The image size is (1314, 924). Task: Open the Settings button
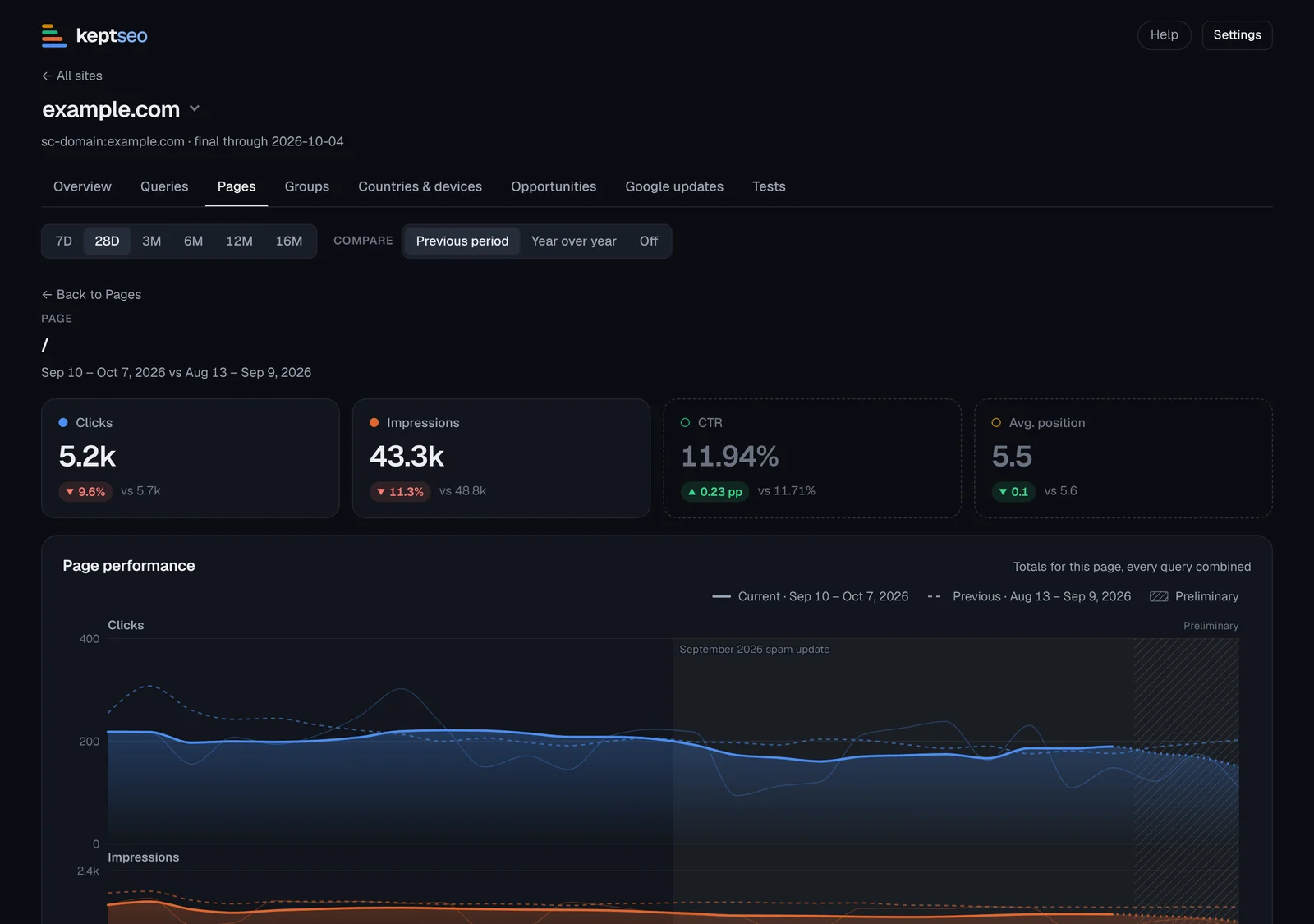[1237, 35]
